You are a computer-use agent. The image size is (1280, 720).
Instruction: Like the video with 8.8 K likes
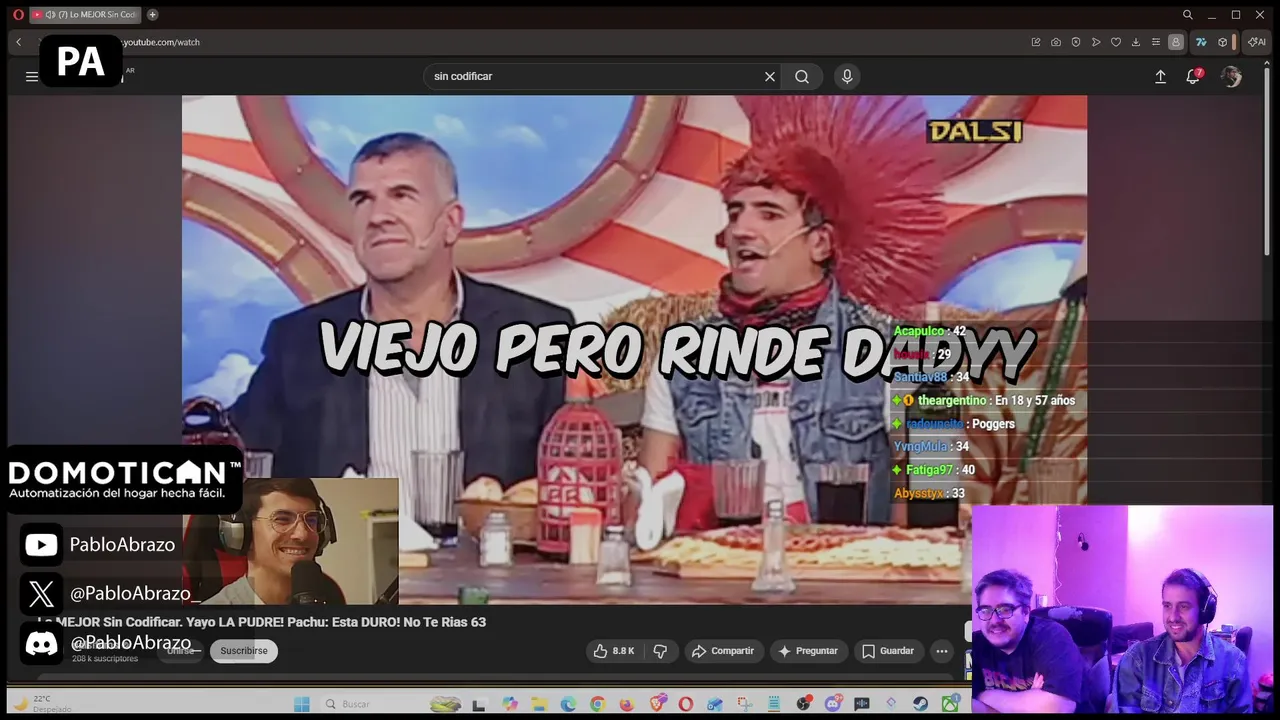coord(614,651)
